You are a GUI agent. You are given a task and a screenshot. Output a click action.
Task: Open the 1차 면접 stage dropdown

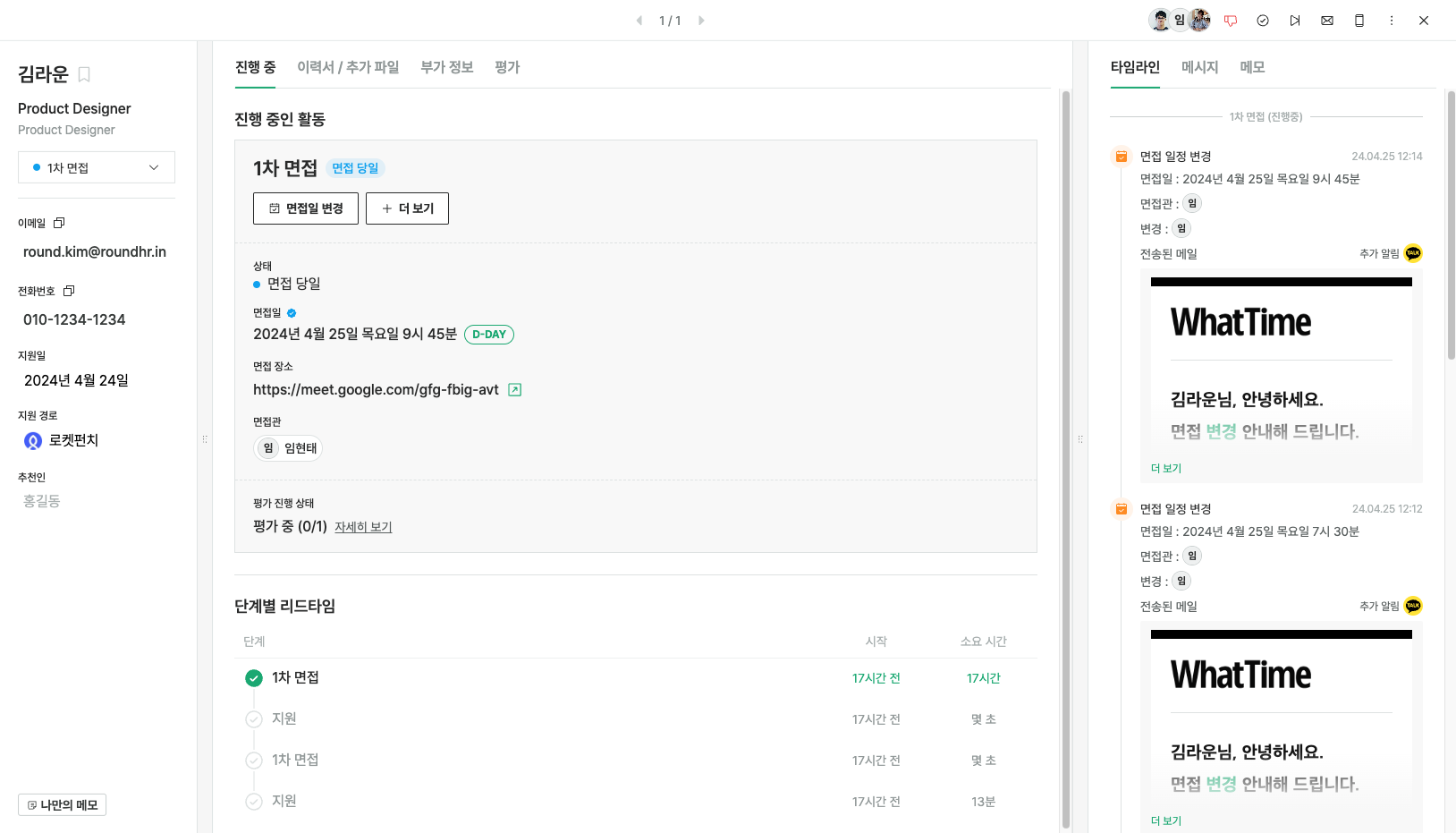point(97,167)
